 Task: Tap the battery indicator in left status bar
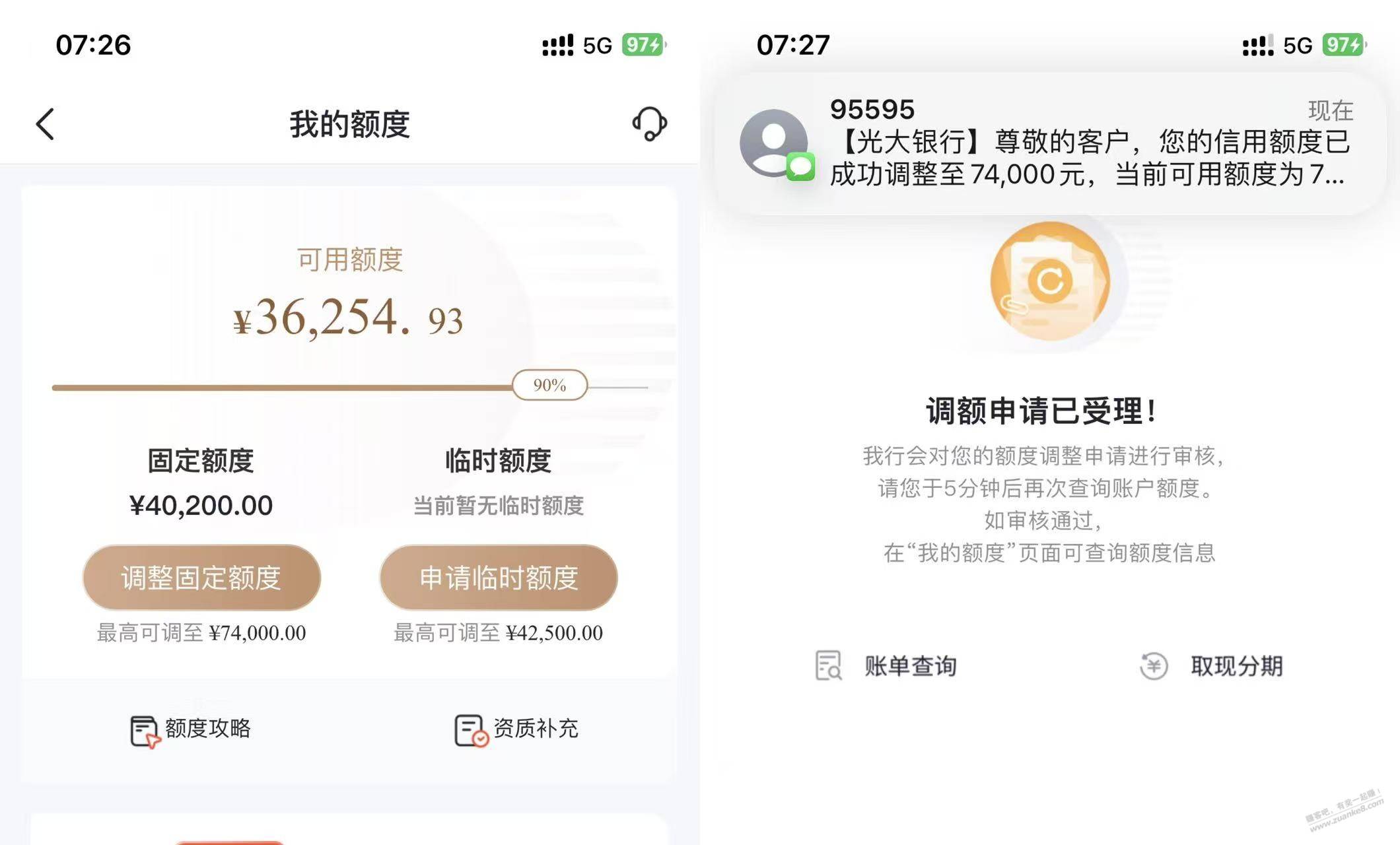(644, 45)
